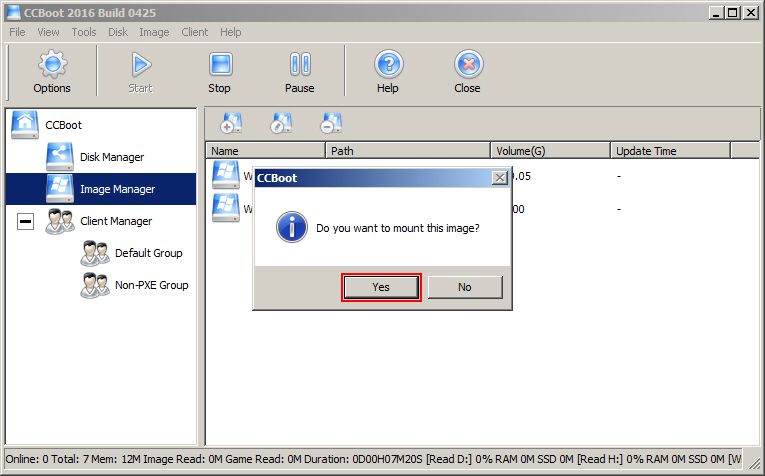Select the CCBoot root node
Viewport: 765px width, 476px height.
[63, 125]
